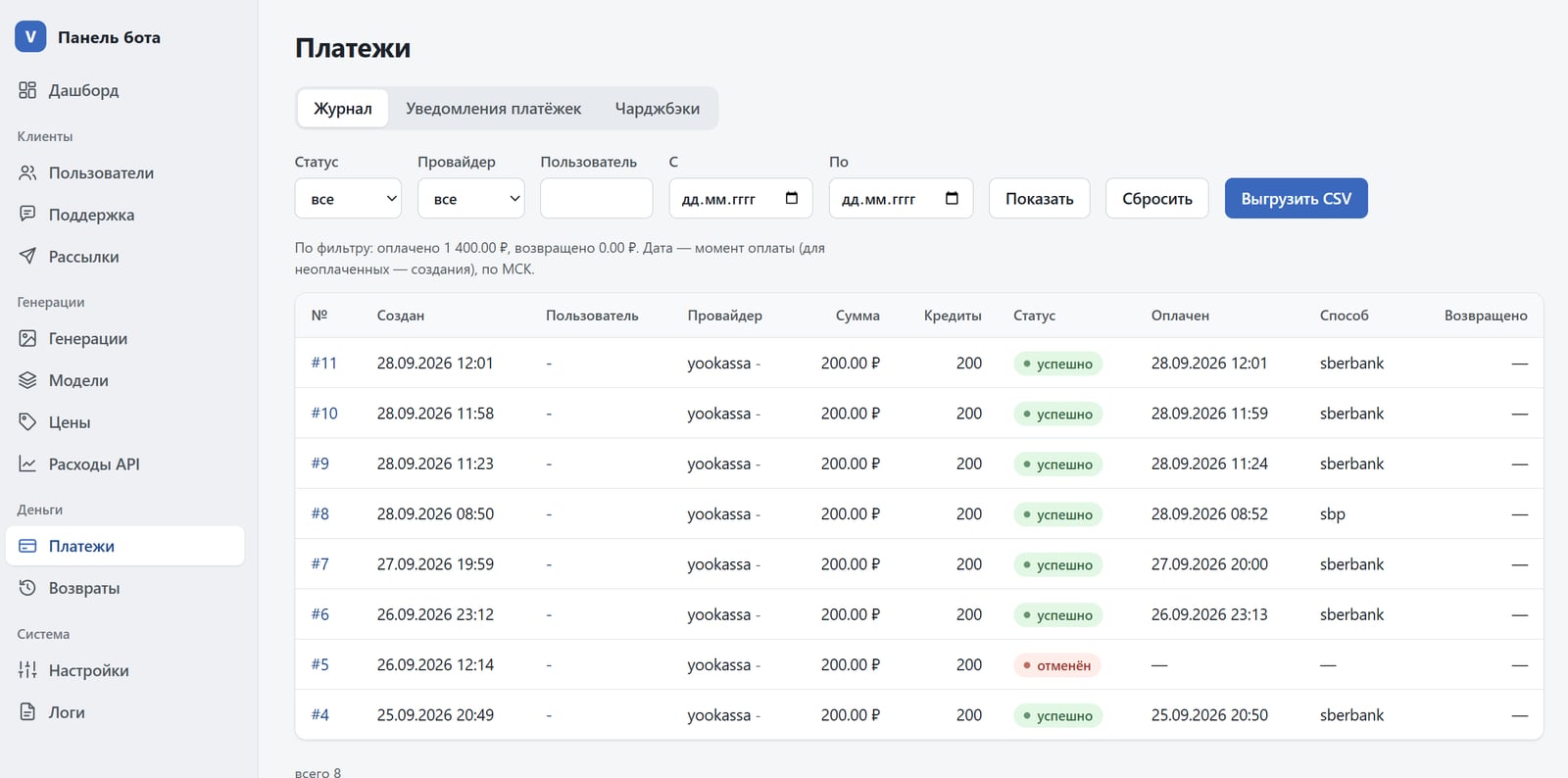Viewport: 1568px width, 778px height.
Task: Open calendar picker in the По date field
Action: click(x=952, y=198)
